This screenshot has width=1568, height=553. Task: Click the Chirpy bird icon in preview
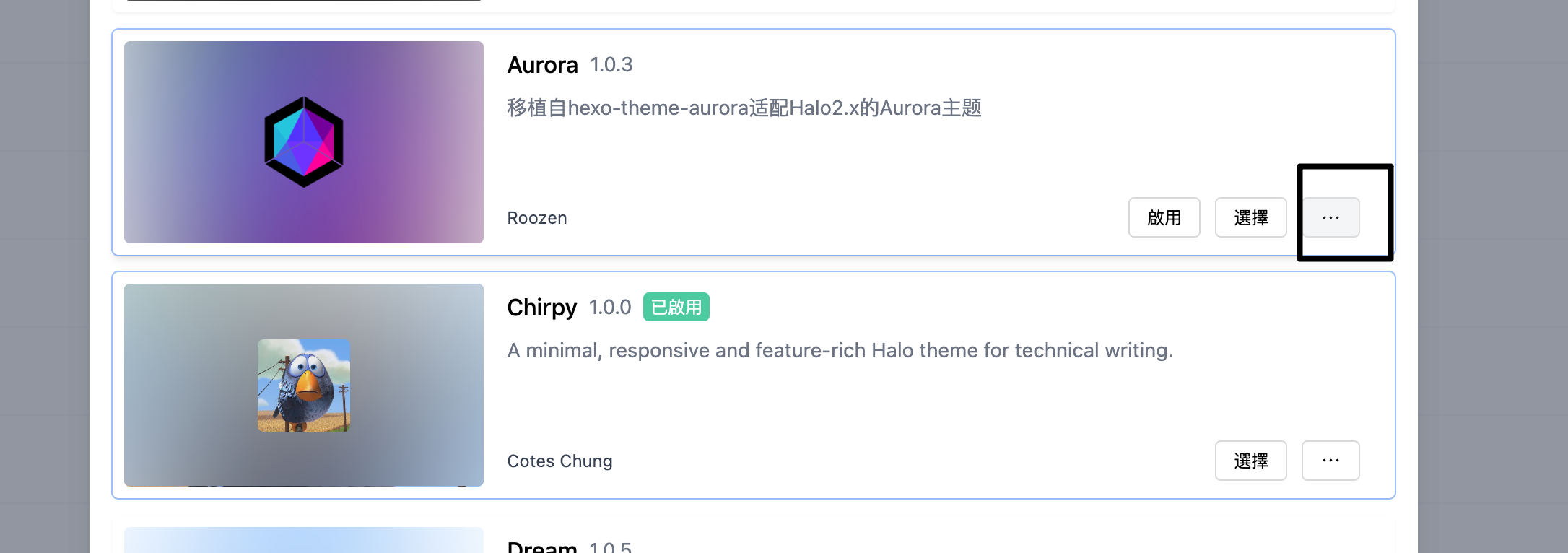click(303, 385)
